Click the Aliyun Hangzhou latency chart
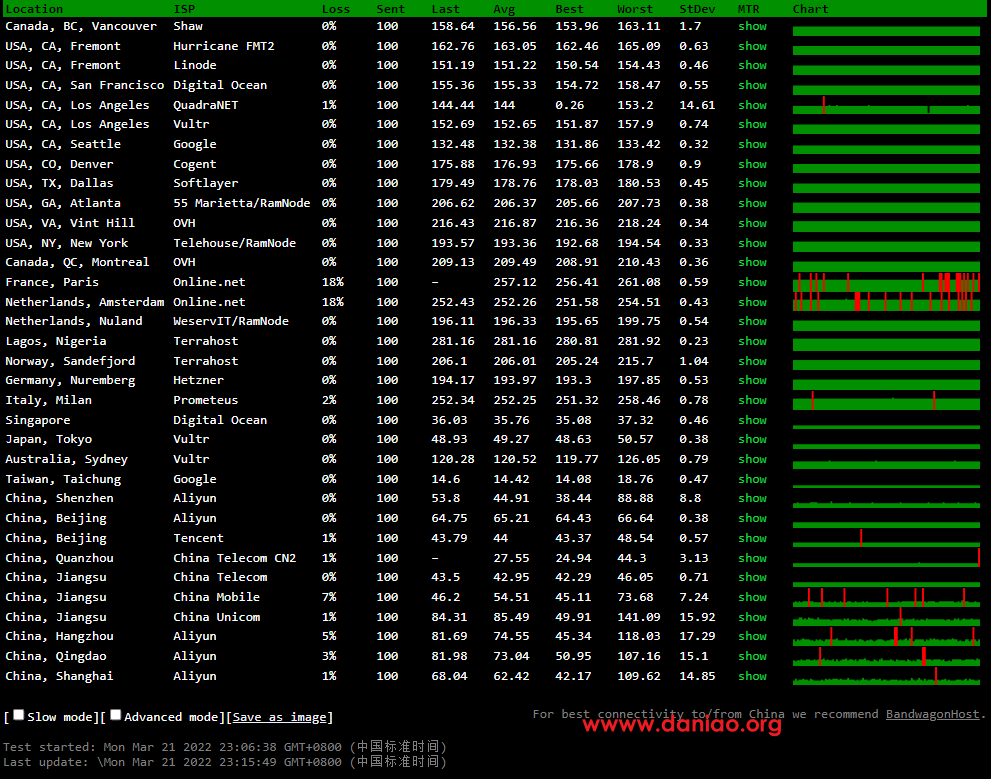The width and height of the screenshot is (991, 779). pos(886,636)
